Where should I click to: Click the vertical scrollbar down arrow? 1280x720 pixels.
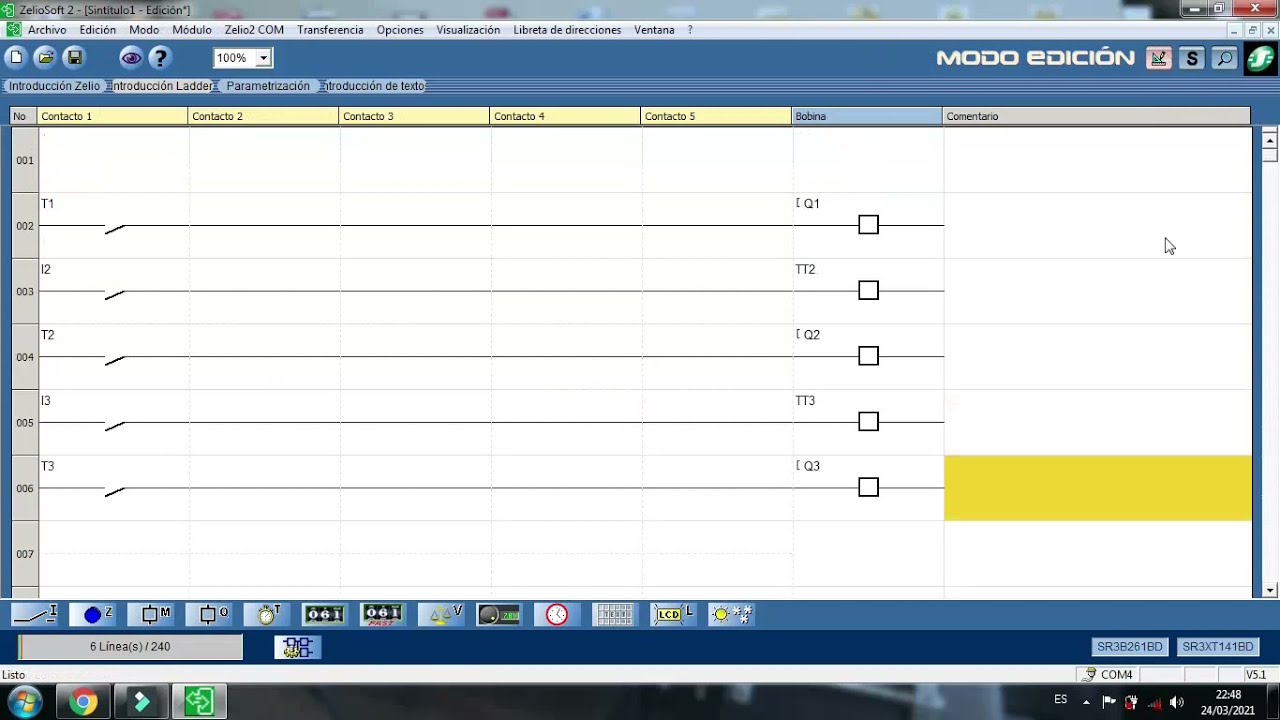point(1270,590)
